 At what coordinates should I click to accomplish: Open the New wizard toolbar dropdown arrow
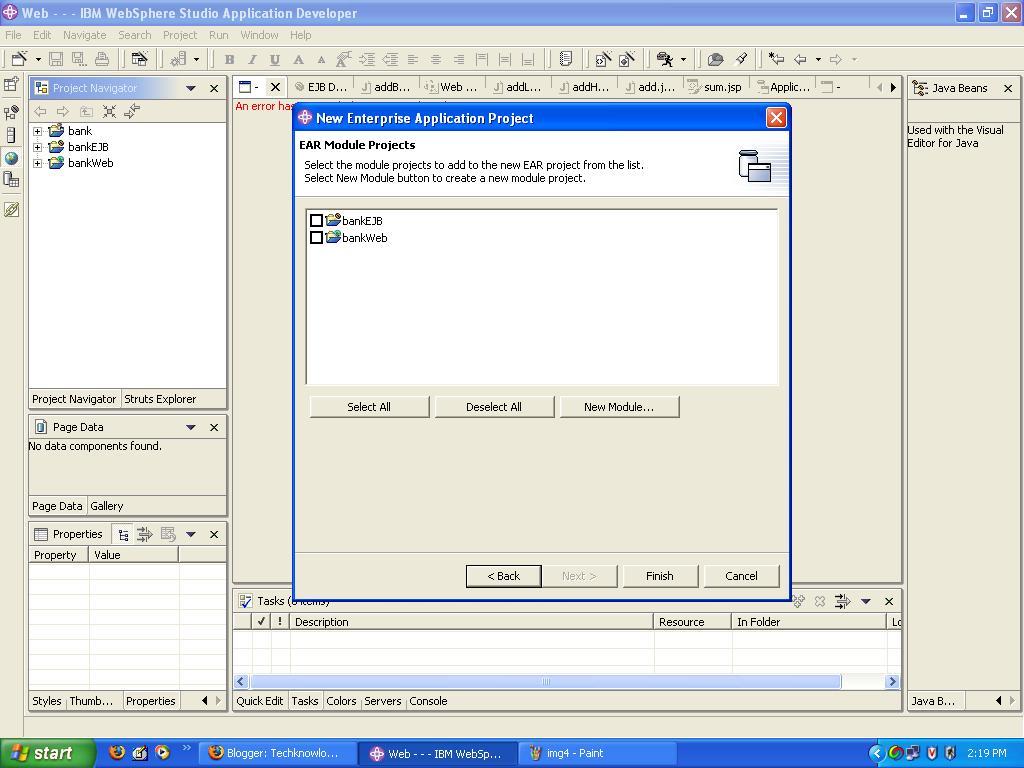(x=38, y=59)
